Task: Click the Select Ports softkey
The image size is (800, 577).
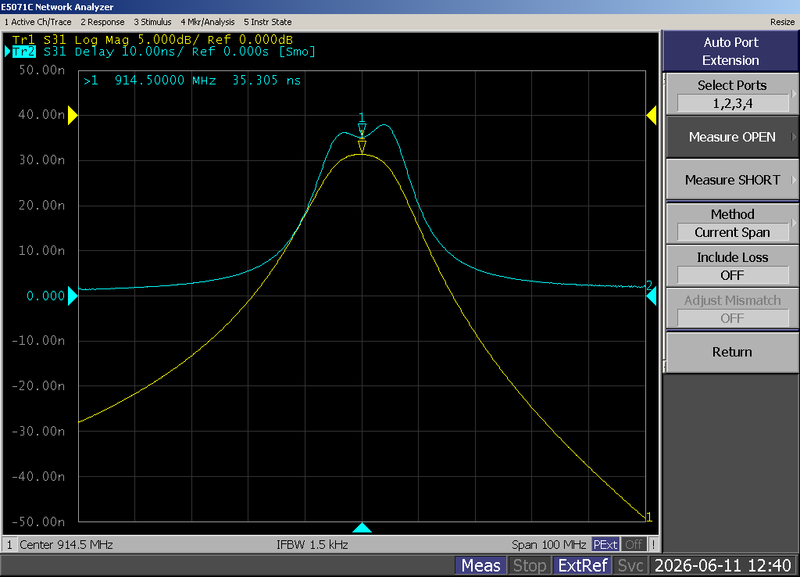Action: tap(732, 94)
